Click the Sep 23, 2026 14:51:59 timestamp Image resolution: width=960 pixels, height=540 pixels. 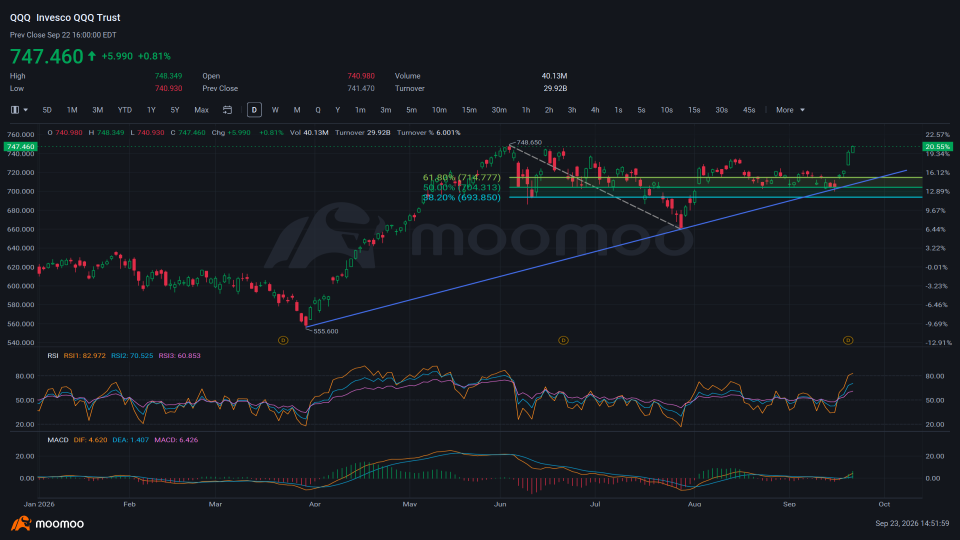point(912,523)
